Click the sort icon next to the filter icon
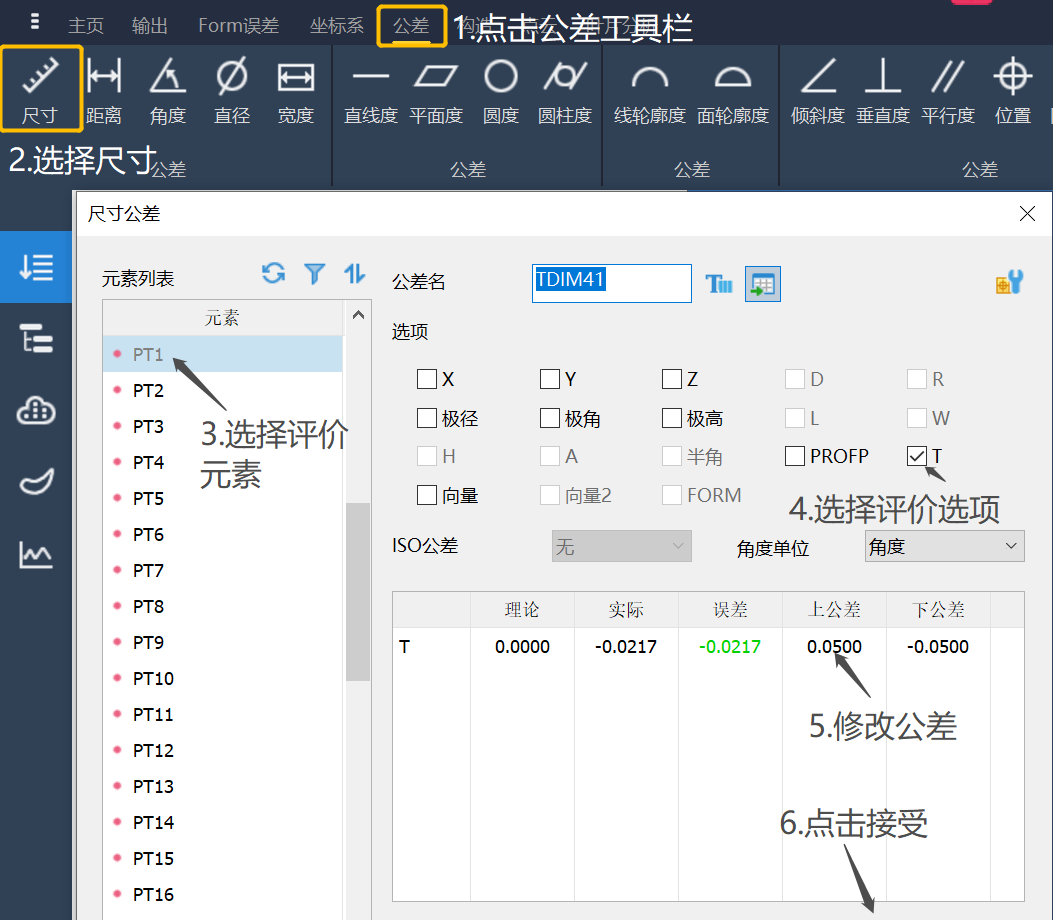 354,273
